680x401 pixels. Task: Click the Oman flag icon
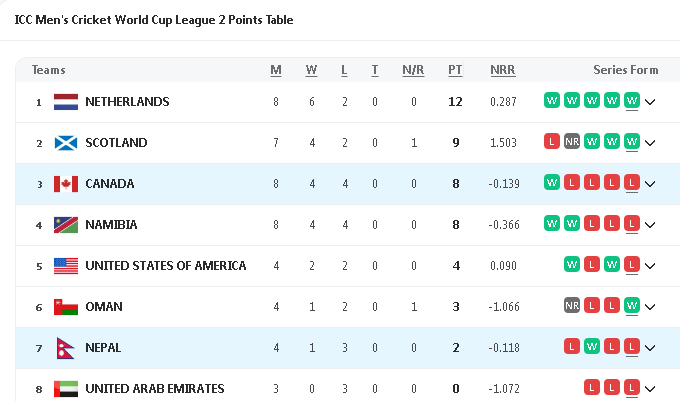coord(65,307)
